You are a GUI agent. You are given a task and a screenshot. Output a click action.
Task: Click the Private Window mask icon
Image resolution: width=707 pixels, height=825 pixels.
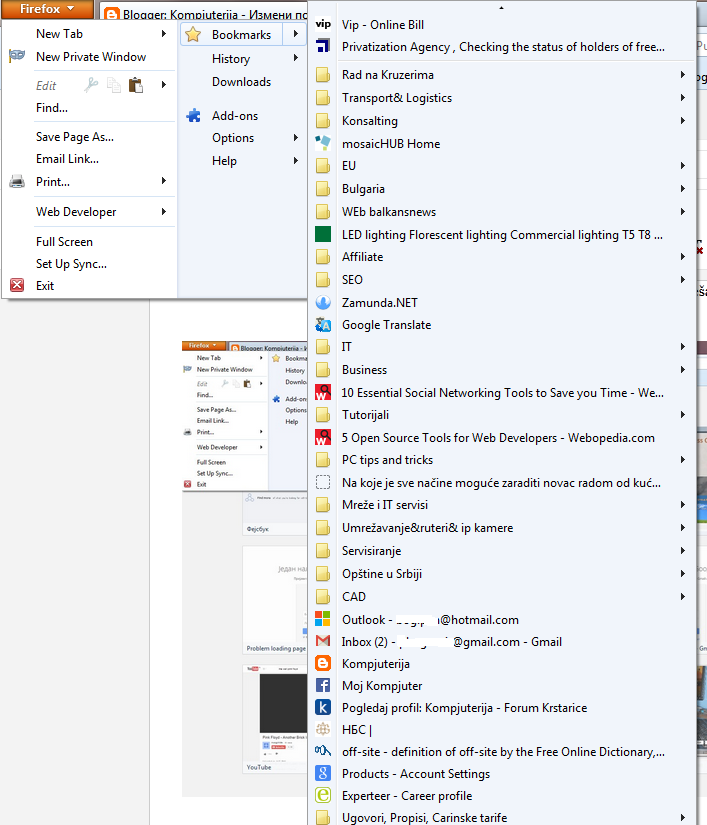coord(17,56)
